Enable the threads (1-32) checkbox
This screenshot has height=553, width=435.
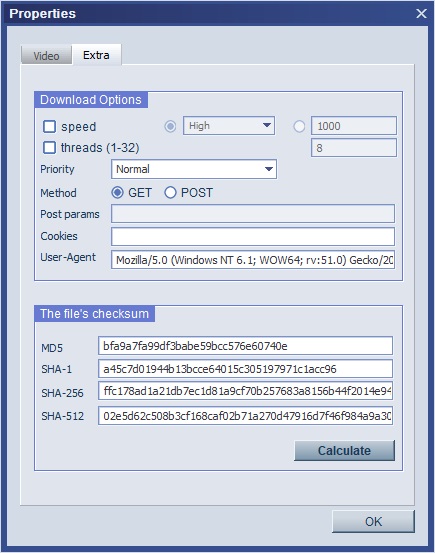[49, 147]
